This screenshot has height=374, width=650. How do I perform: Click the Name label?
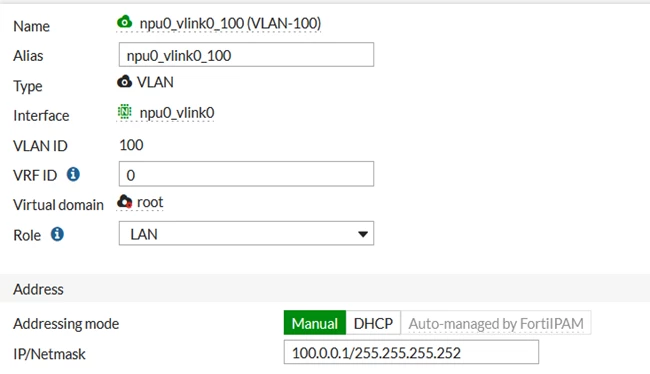point(32,26)
